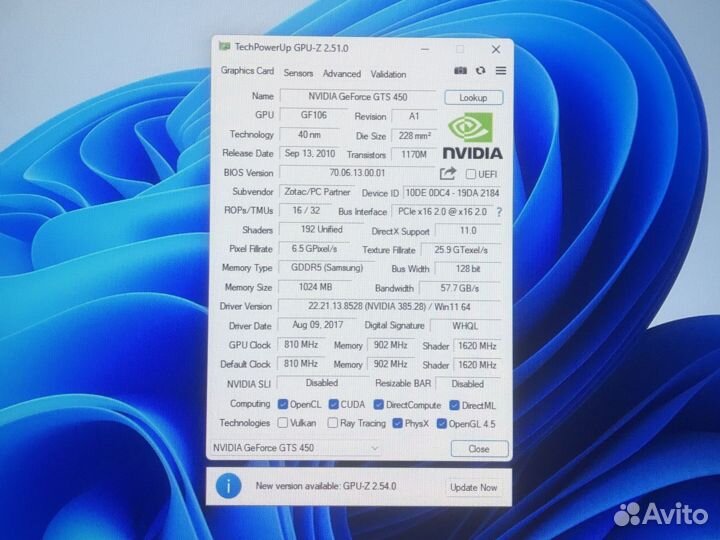Click the Pixel Fillrate value 6.5 GPixel/s
Viewport: 720px width, 540px height.
(315, 248)
